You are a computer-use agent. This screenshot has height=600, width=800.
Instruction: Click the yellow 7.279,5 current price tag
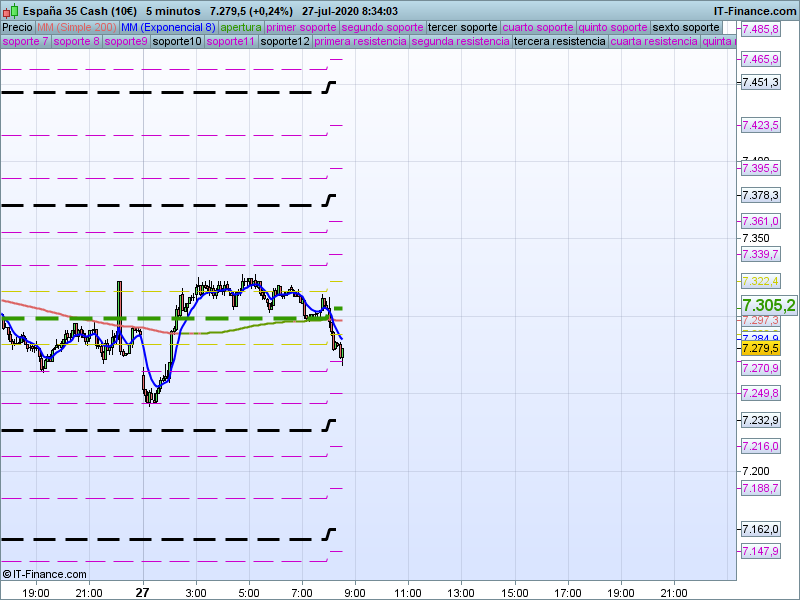pos(760,348)
